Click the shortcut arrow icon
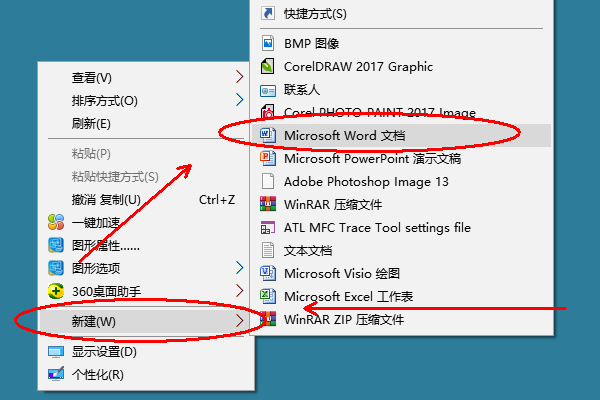 click(x=268, y=13)
